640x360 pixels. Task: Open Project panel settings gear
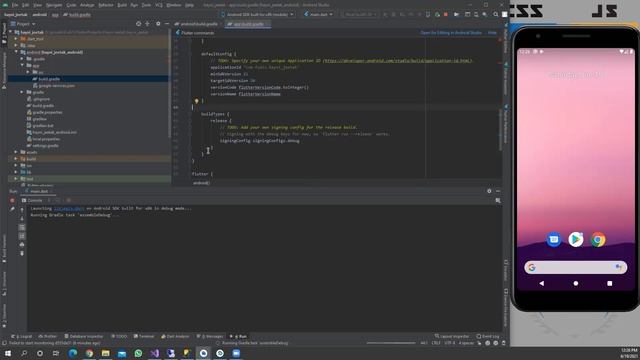pos(158,24)
